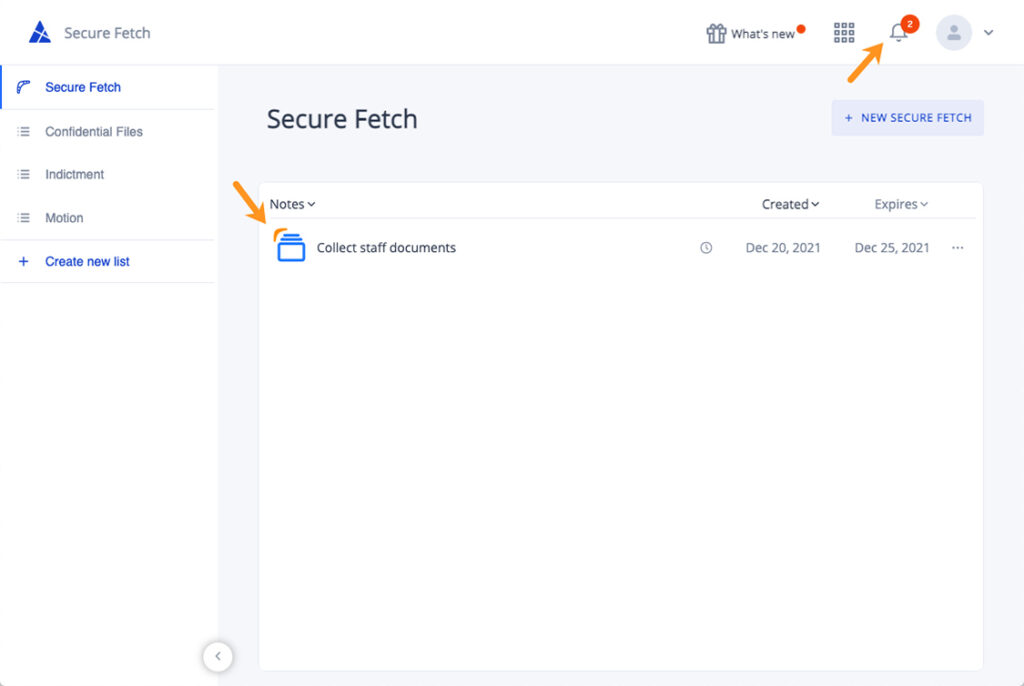Open the apps grid launcher icon

click(x=844, y=33)
